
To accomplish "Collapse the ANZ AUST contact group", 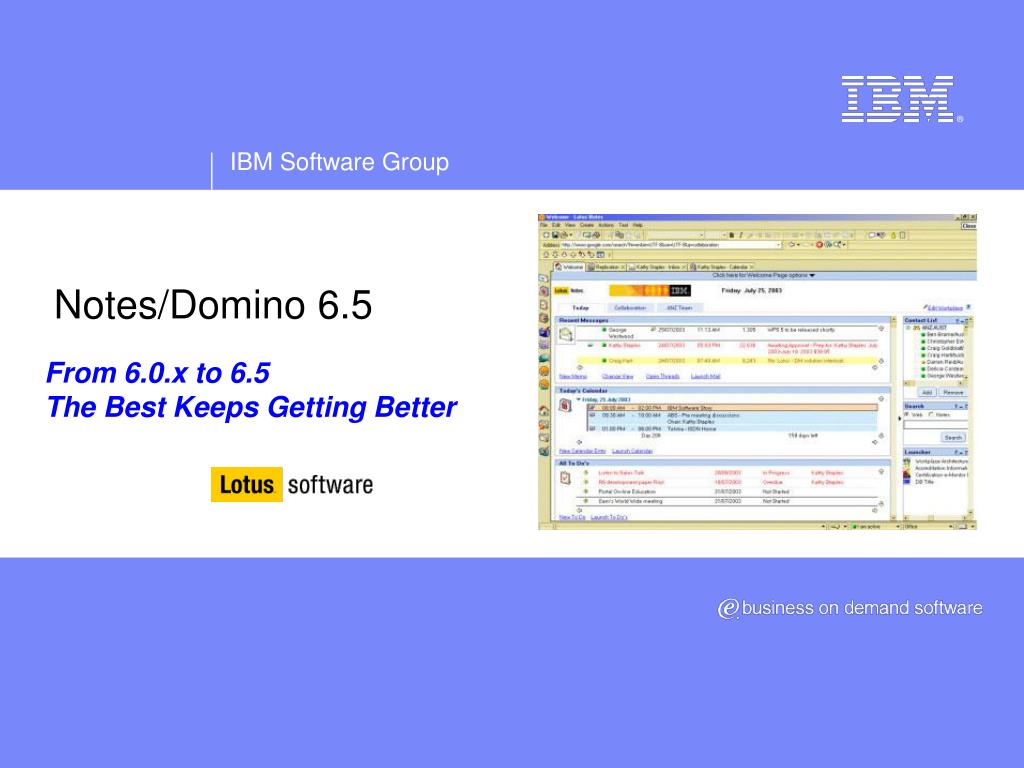I will coord(908,328).
